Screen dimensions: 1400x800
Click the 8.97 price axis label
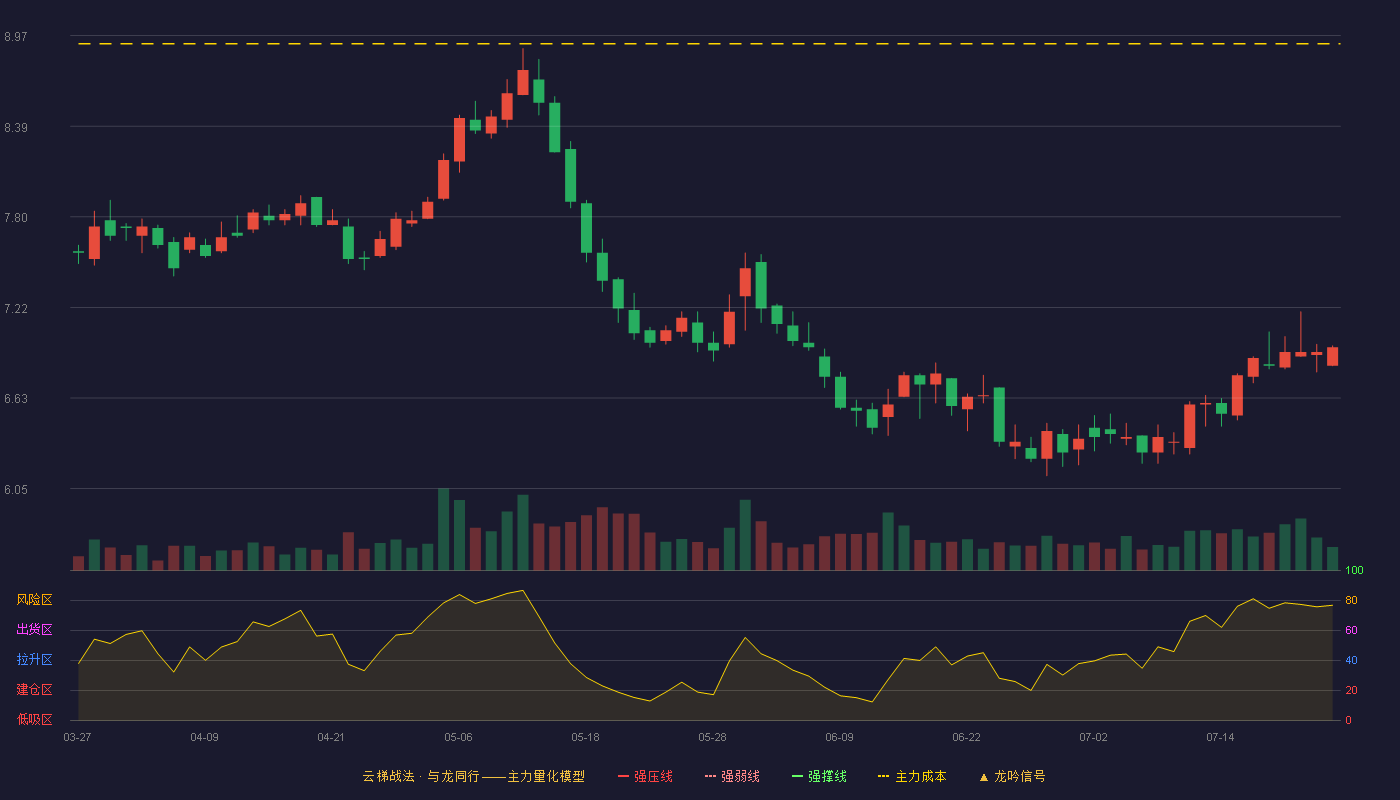click(x=15, y=37)
